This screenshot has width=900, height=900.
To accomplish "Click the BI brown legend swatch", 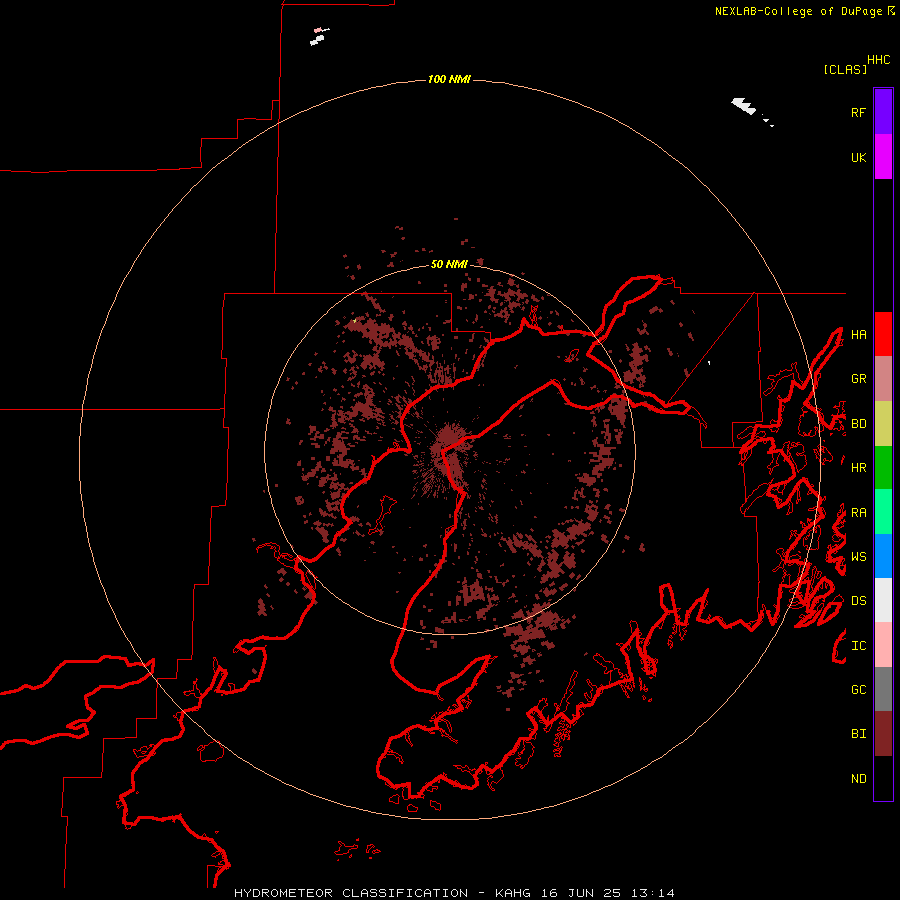I will point(883,734).
